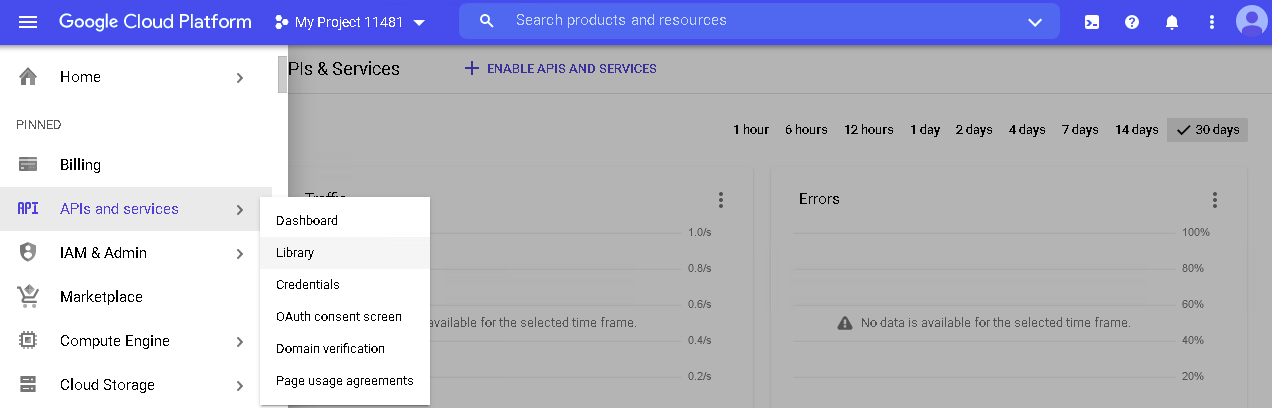Screen dimensions: 1272x408
Task: Click the Billing card icon
Action: pos(28,165)
